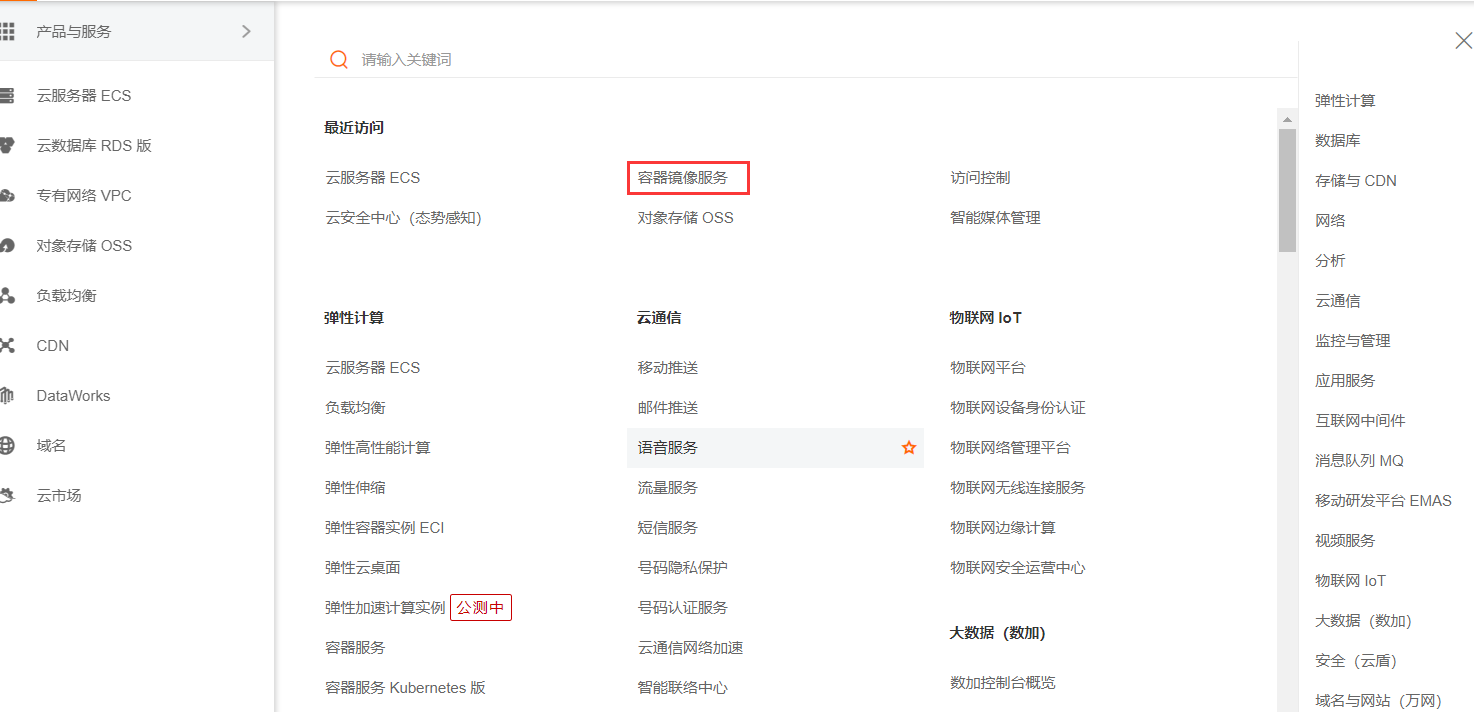
Task: Click the scrollbar up arrow
Action: (1287, 118)
